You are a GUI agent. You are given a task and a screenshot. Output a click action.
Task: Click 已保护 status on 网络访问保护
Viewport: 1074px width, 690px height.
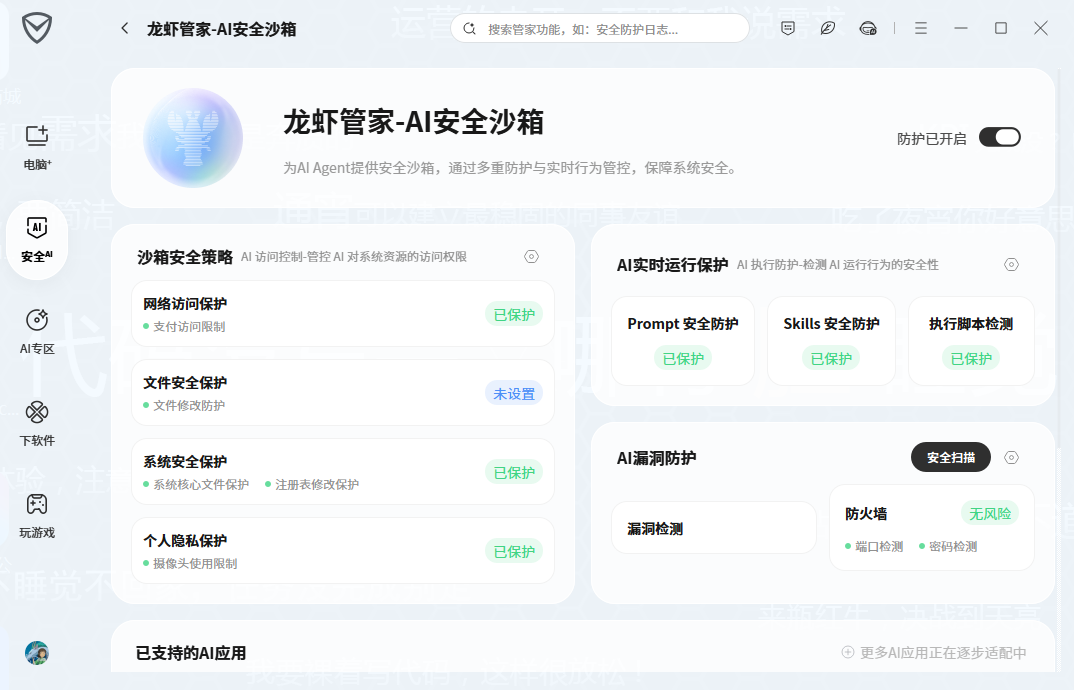(x=514, y=315)
